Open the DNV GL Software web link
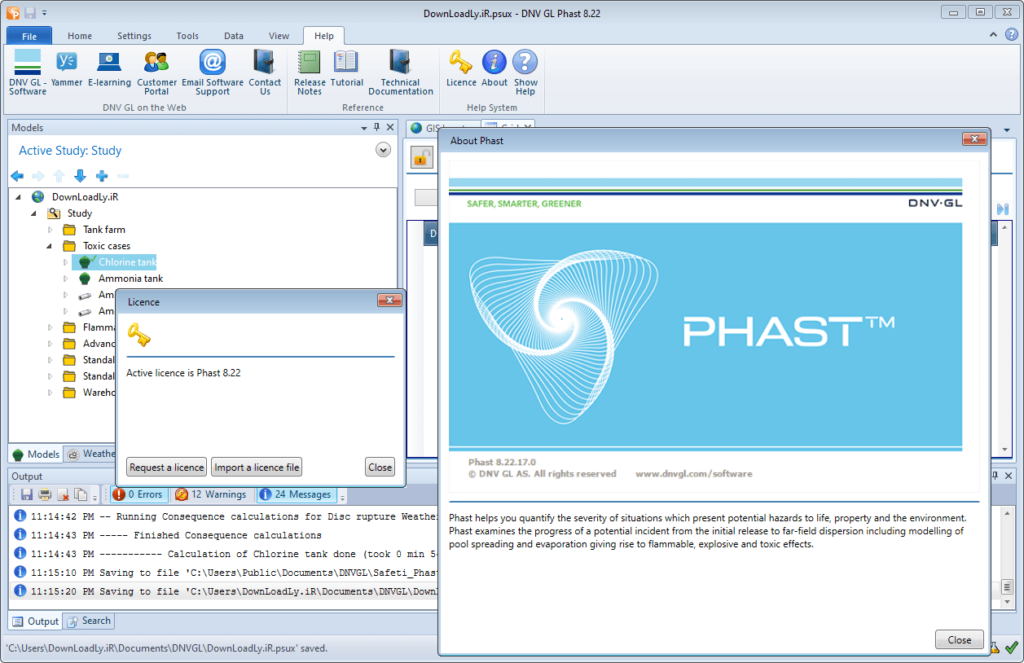Screen dimensions: 1024x663 pos(27,73)
